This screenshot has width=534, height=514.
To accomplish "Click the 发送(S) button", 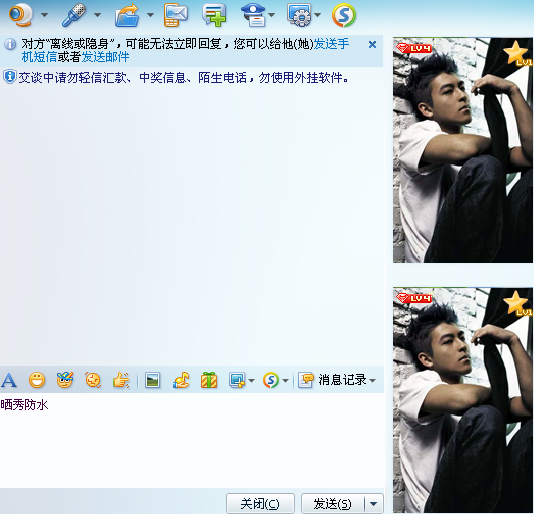I will click(x=332, y=503).
